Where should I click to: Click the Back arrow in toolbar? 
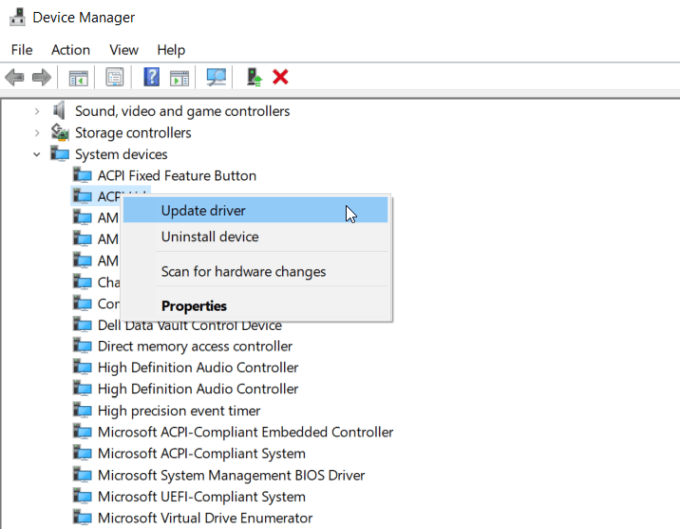pyautogui.click(x=14, y=77)
